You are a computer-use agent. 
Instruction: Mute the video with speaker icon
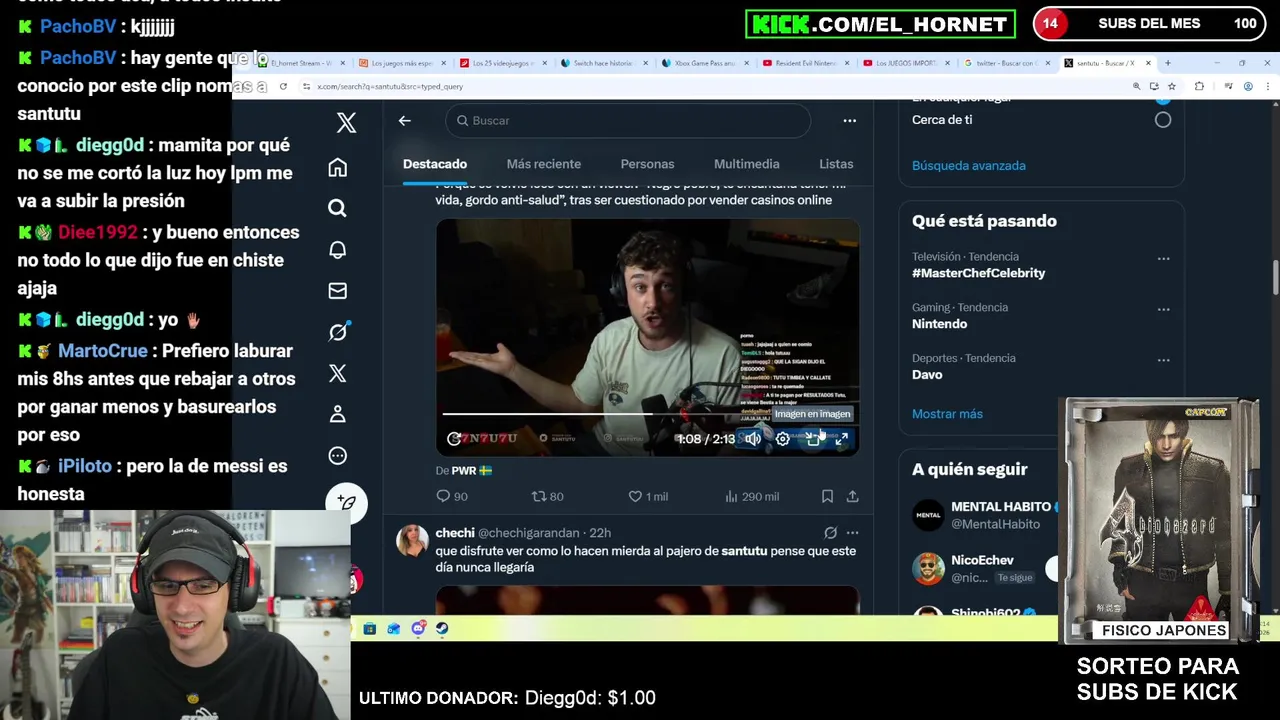[x=753, y=438]
